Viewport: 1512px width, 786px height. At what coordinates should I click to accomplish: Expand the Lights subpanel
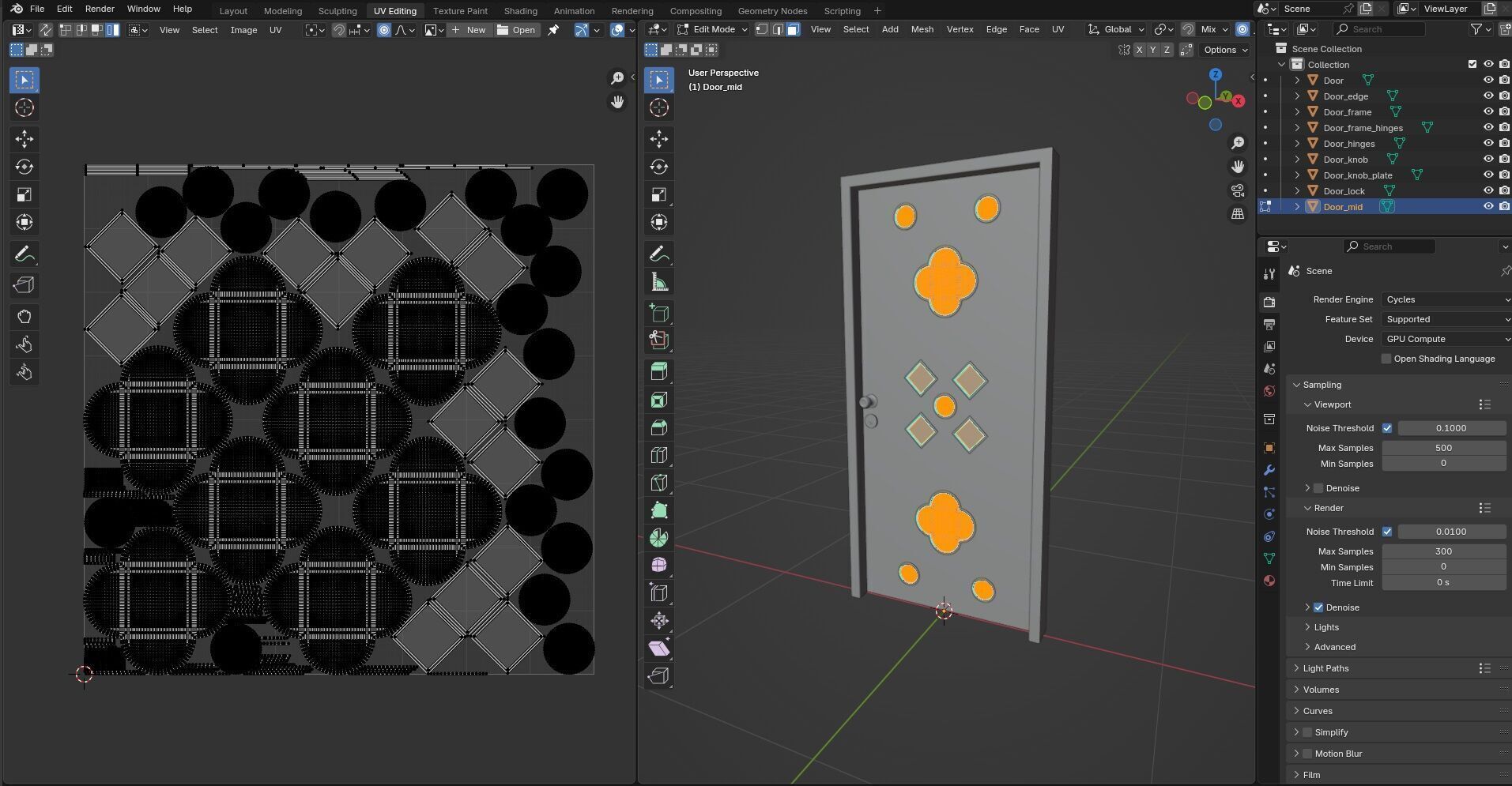click(x=1325, y=627)
